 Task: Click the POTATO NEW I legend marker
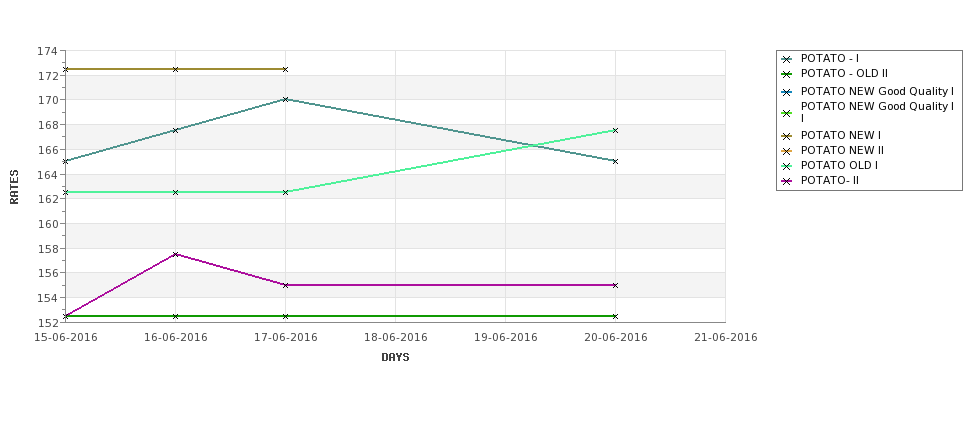click(x=787, y=136)
